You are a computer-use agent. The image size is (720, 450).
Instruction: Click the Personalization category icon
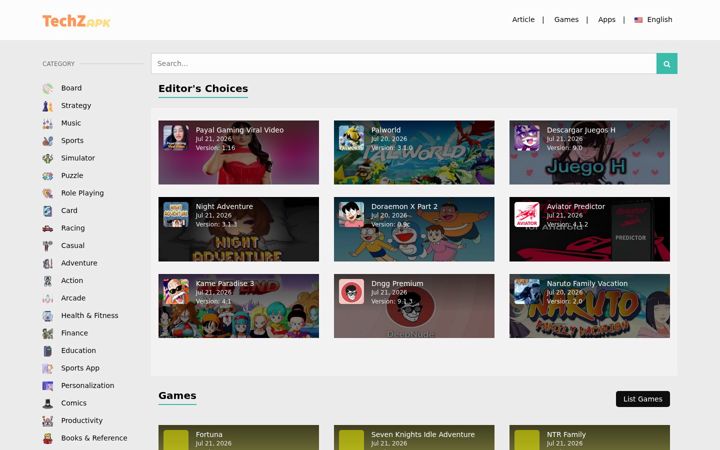point(48,386)
